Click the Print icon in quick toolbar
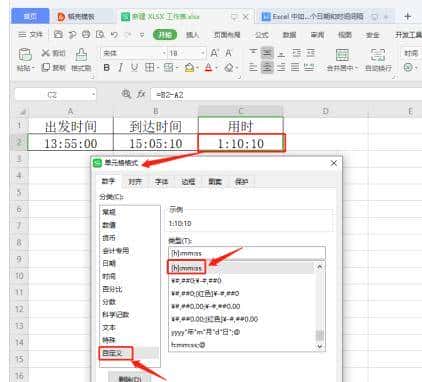The height and width of the screenshot is (382, 422). (x=86, y=34)
